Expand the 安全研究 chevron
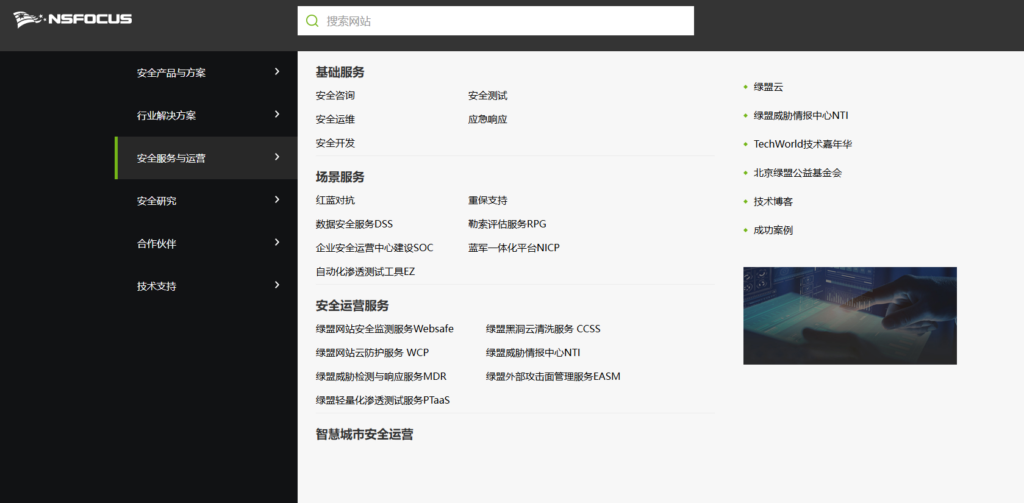This screenshot has width=1024, height=503. click(x=277, y=200)
